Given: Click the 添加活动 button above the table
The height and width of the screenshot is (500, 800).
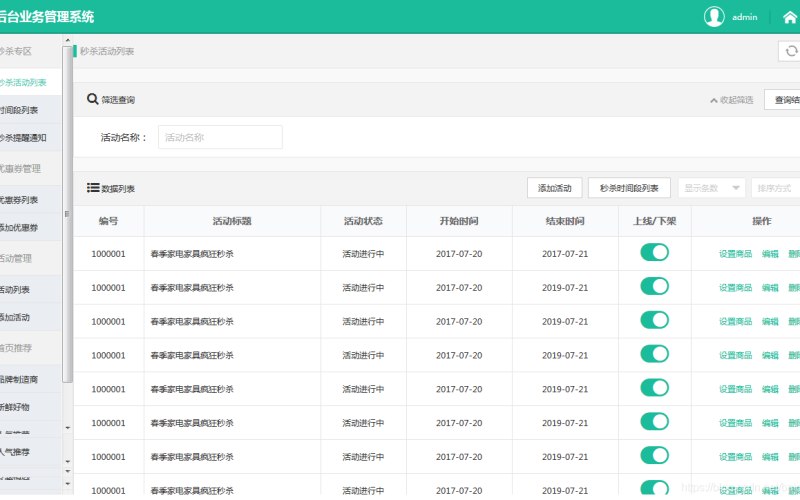Looking at the screenshot, I should [x=555, y=188].
